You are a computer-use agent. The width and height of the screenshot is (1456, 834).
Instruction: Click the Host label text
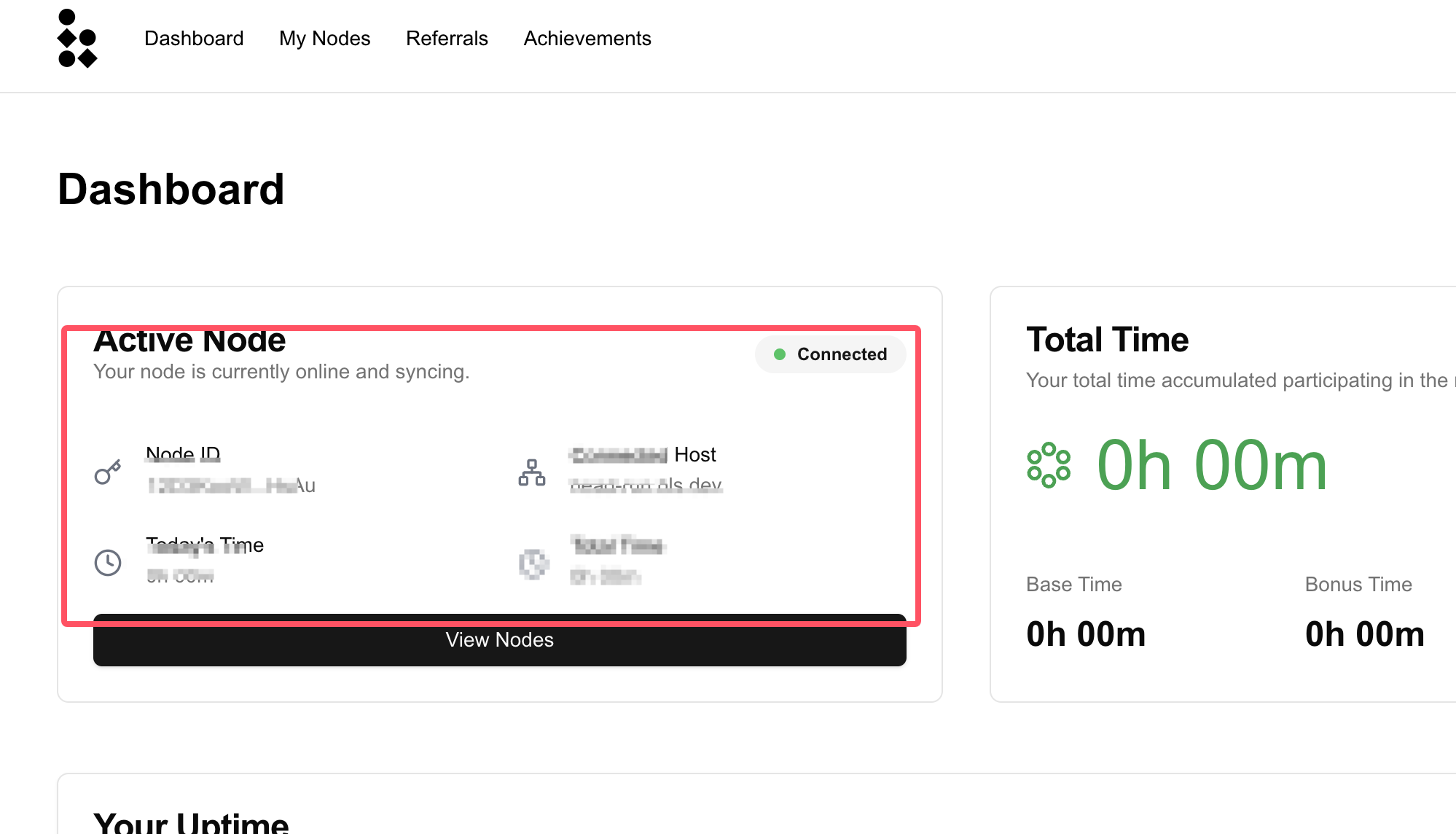(695, 455)
